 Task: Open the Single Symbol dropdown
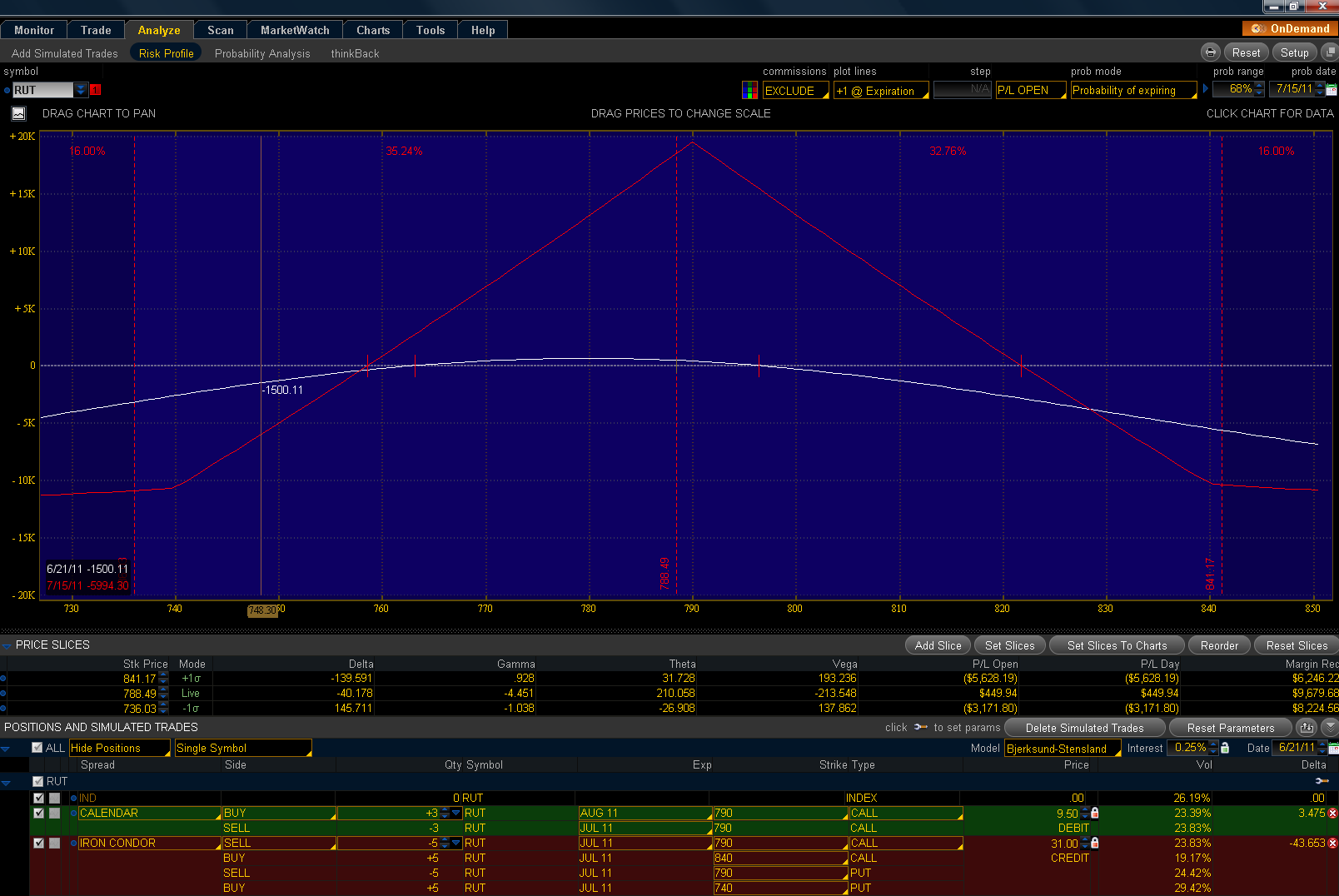(x=243, y=748)
